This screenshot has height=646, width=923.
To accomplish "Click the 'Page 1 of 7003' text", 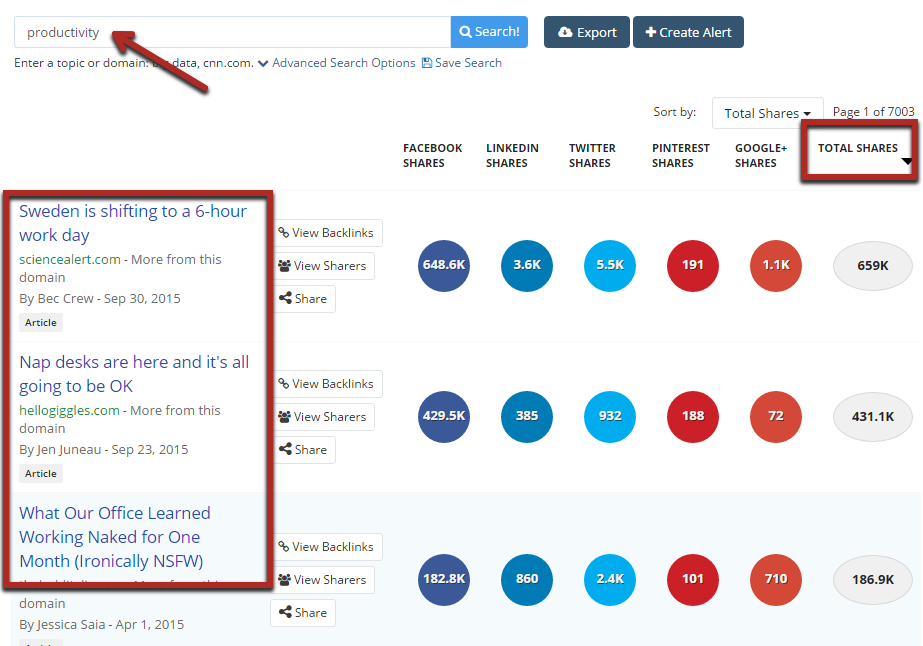I will 874,112.
